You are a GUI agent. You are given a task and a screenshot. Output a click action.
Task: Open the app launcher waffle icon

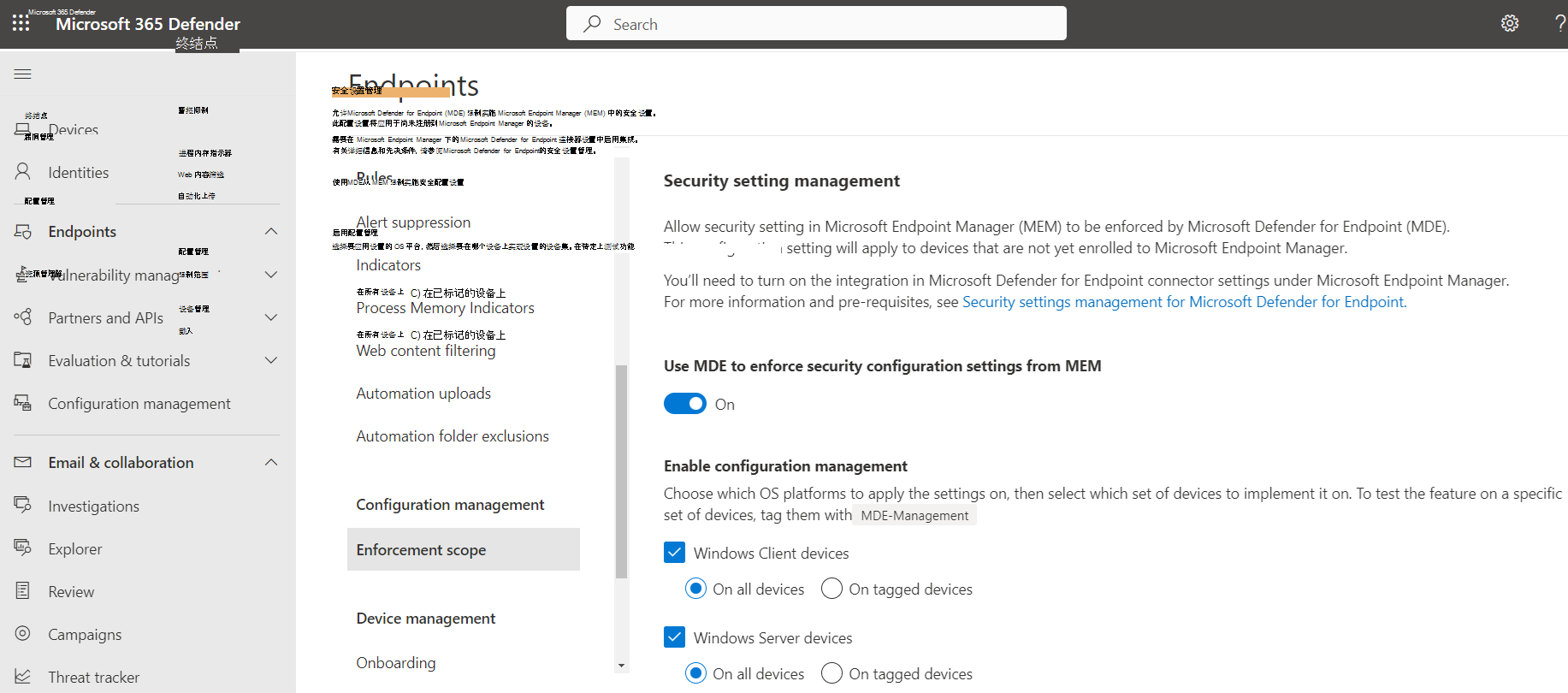point(21,23)
